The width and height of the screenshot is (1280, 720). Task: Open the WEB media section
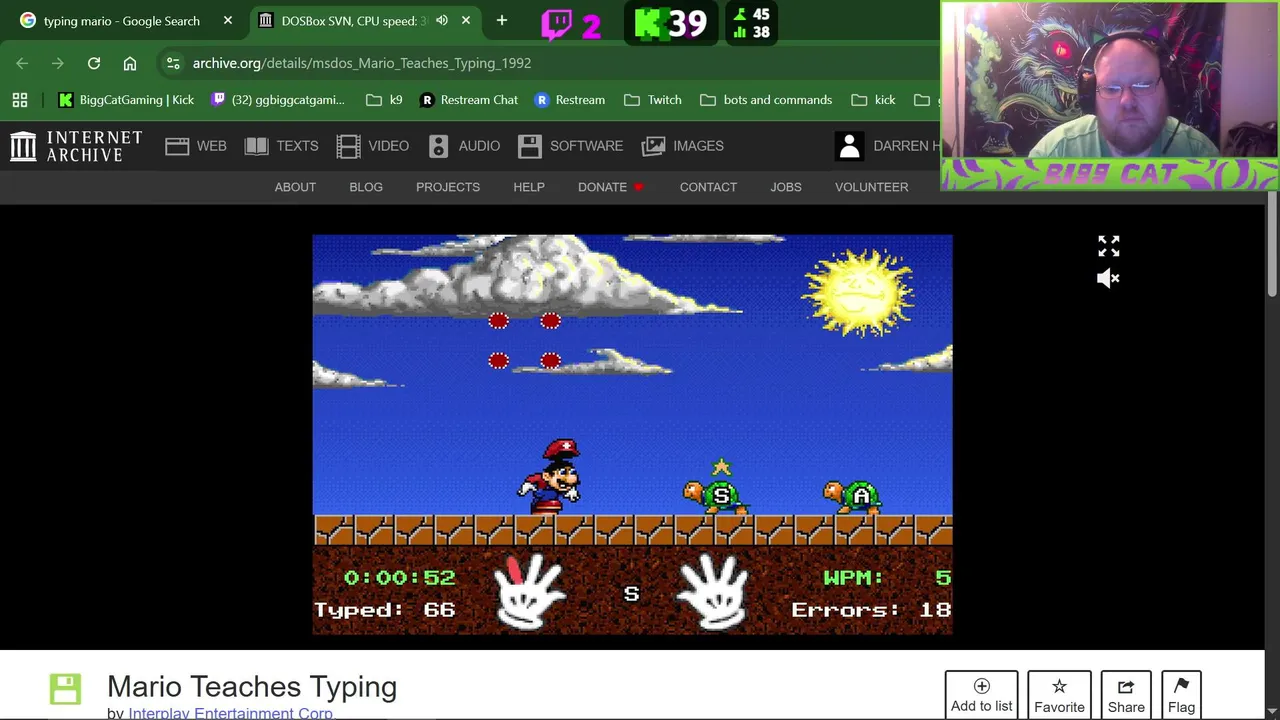196,146
